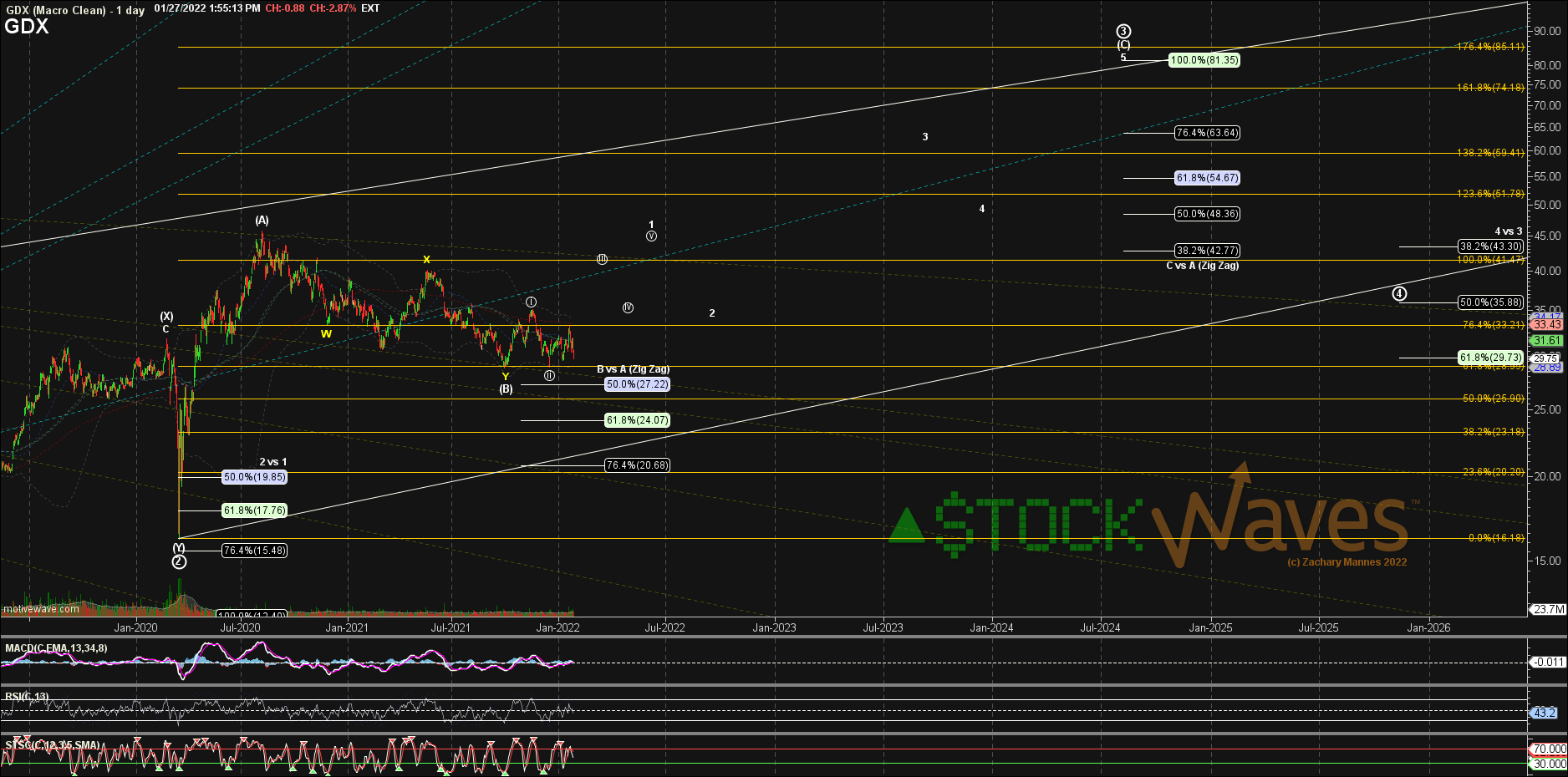Click the "4 vs 3" annotation

coord(1509,231)
